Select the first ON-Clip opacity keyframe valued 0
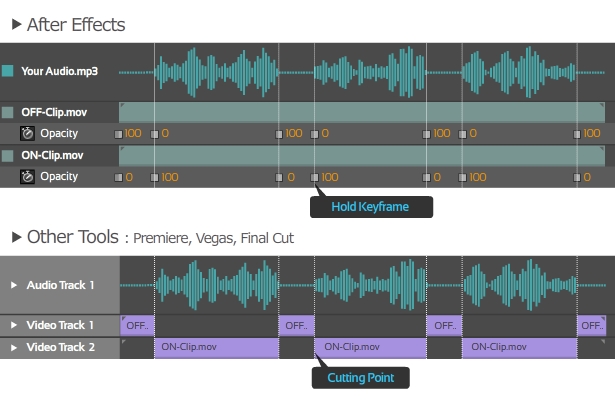Viewport: 615px width, 400px height. click(118, 178)
